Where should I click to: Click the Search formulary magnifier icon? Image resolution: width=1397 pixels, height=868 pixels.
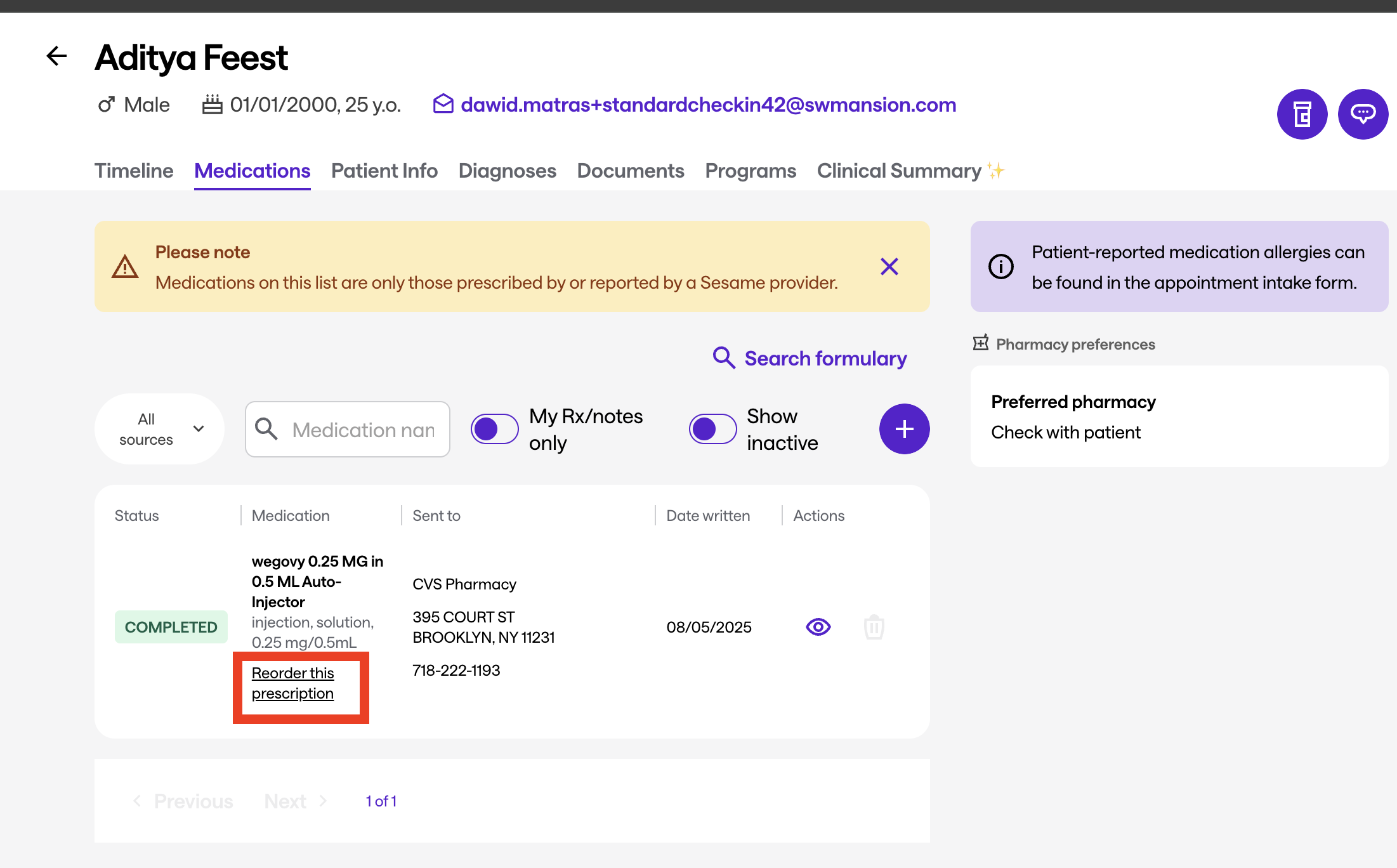[724, 358]
